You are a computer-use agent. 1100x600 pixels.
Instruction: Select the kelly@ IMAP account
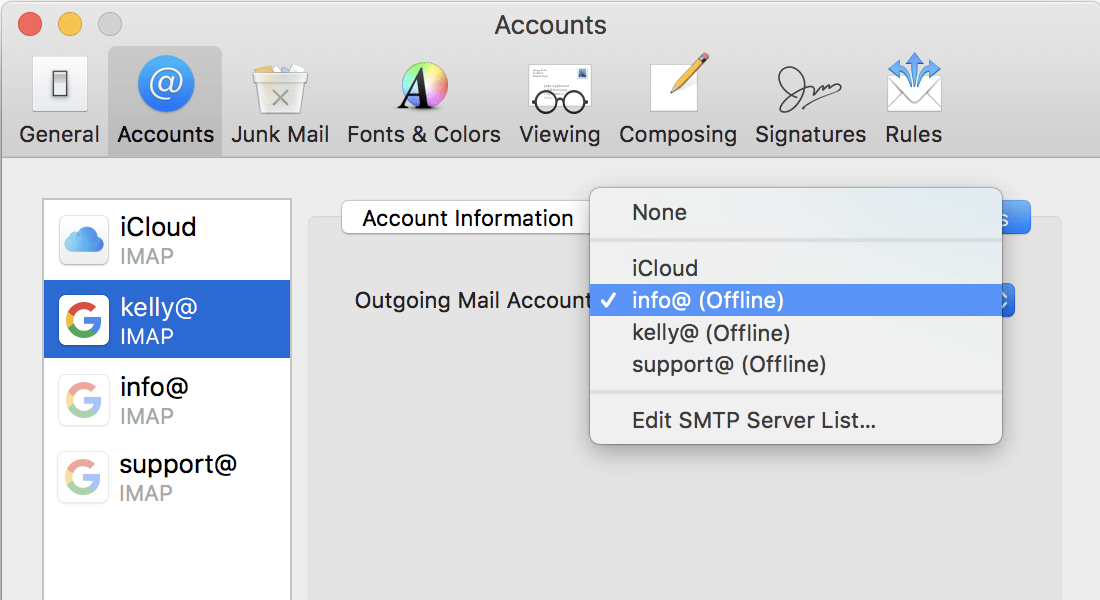click(x=167, y=318)
